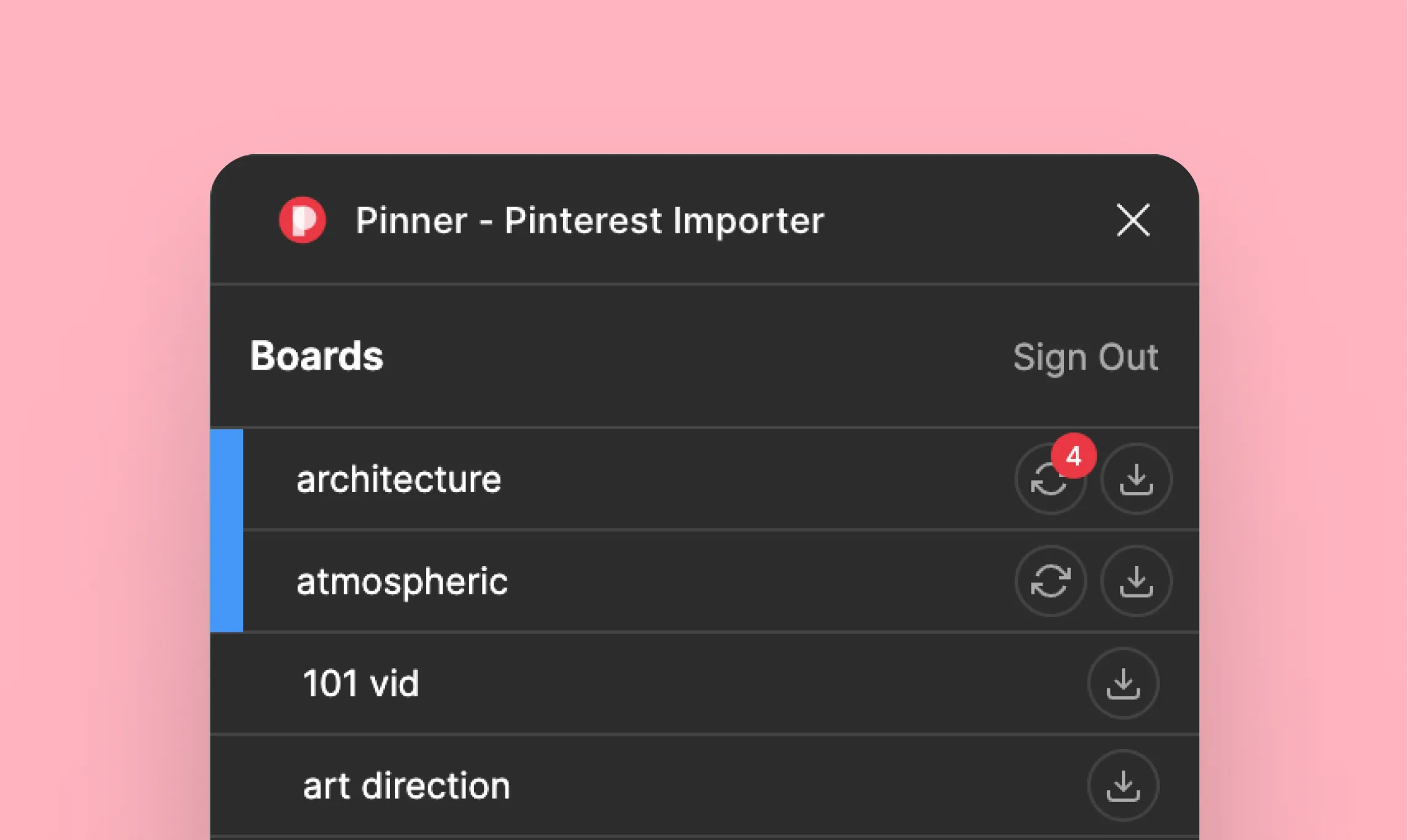Image resolution: width=1408 pixels, height=840 pixels.
Task: Click the Boards section header
Action: point(318,355)
